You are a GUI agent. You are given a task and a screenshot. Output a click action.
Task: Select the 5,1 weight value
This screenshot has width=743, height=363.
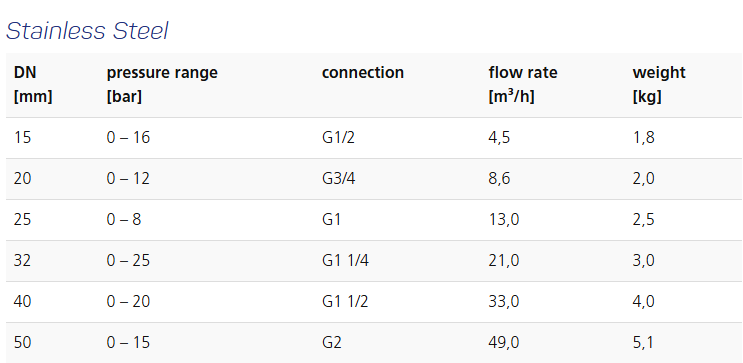pos(643,342)
